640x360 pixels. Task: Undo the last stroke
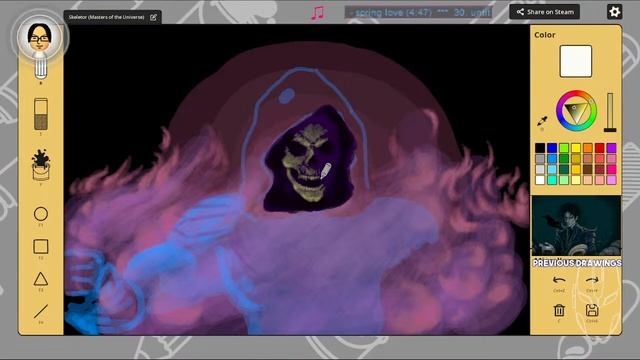point(559,280)
